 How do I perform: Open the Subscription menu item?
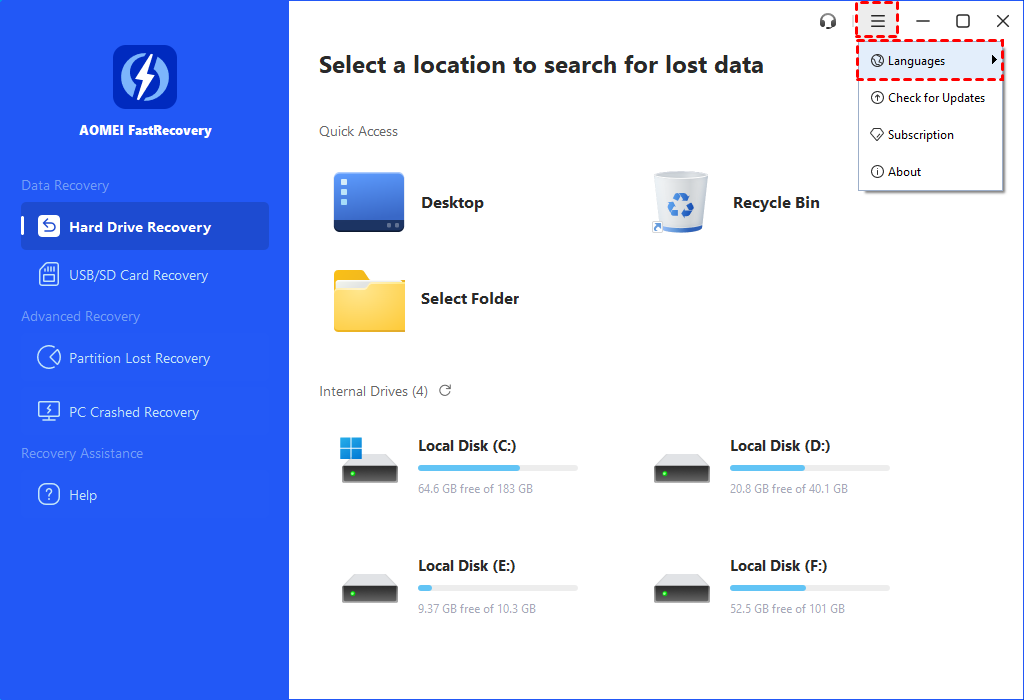tap(920, 135)
